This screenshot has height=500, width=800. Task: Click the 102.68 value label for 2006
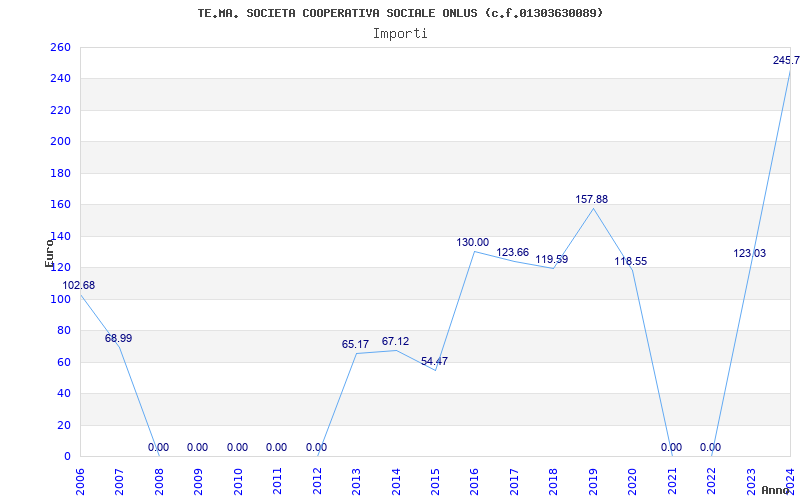point(79,285)
